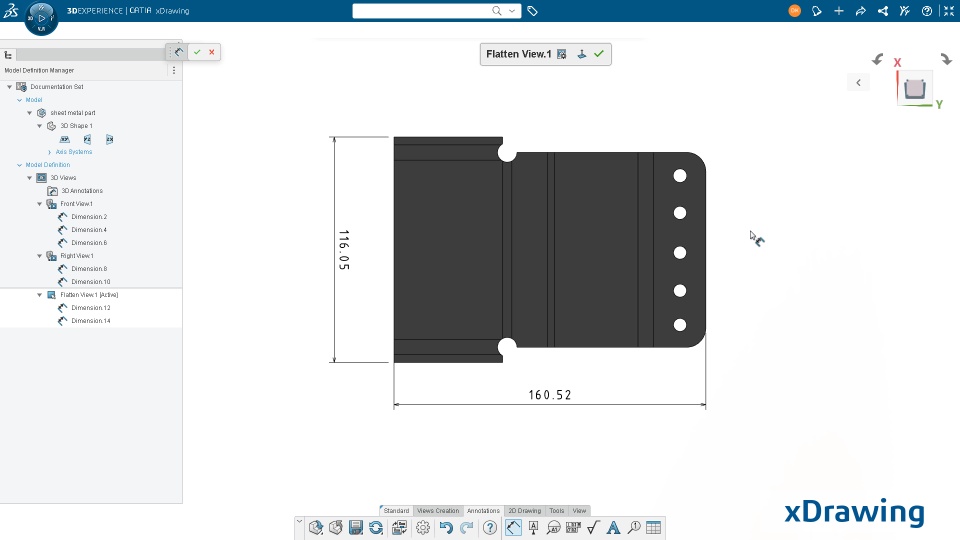Screen dimensions: 960x540
Task: Open Model Definition Manager three-dot menu
Action: 174,70
